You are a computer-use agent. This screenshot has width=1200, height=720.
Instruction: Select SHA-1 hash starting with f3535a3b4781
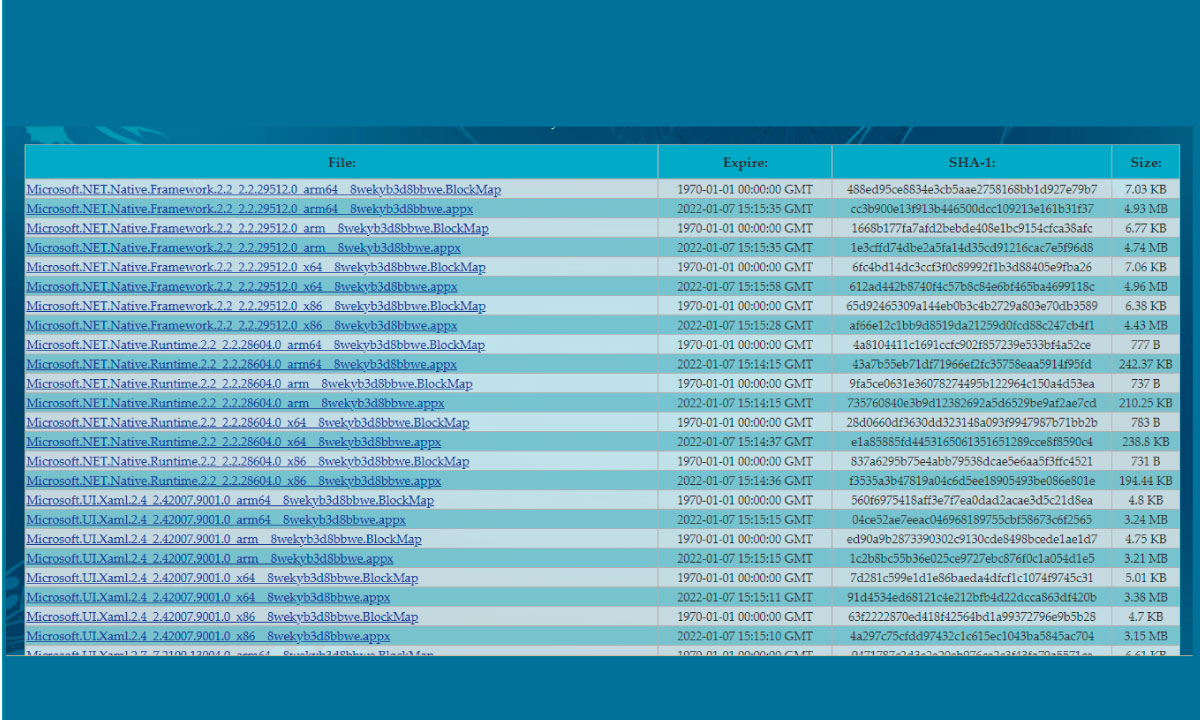coord(972,481)
